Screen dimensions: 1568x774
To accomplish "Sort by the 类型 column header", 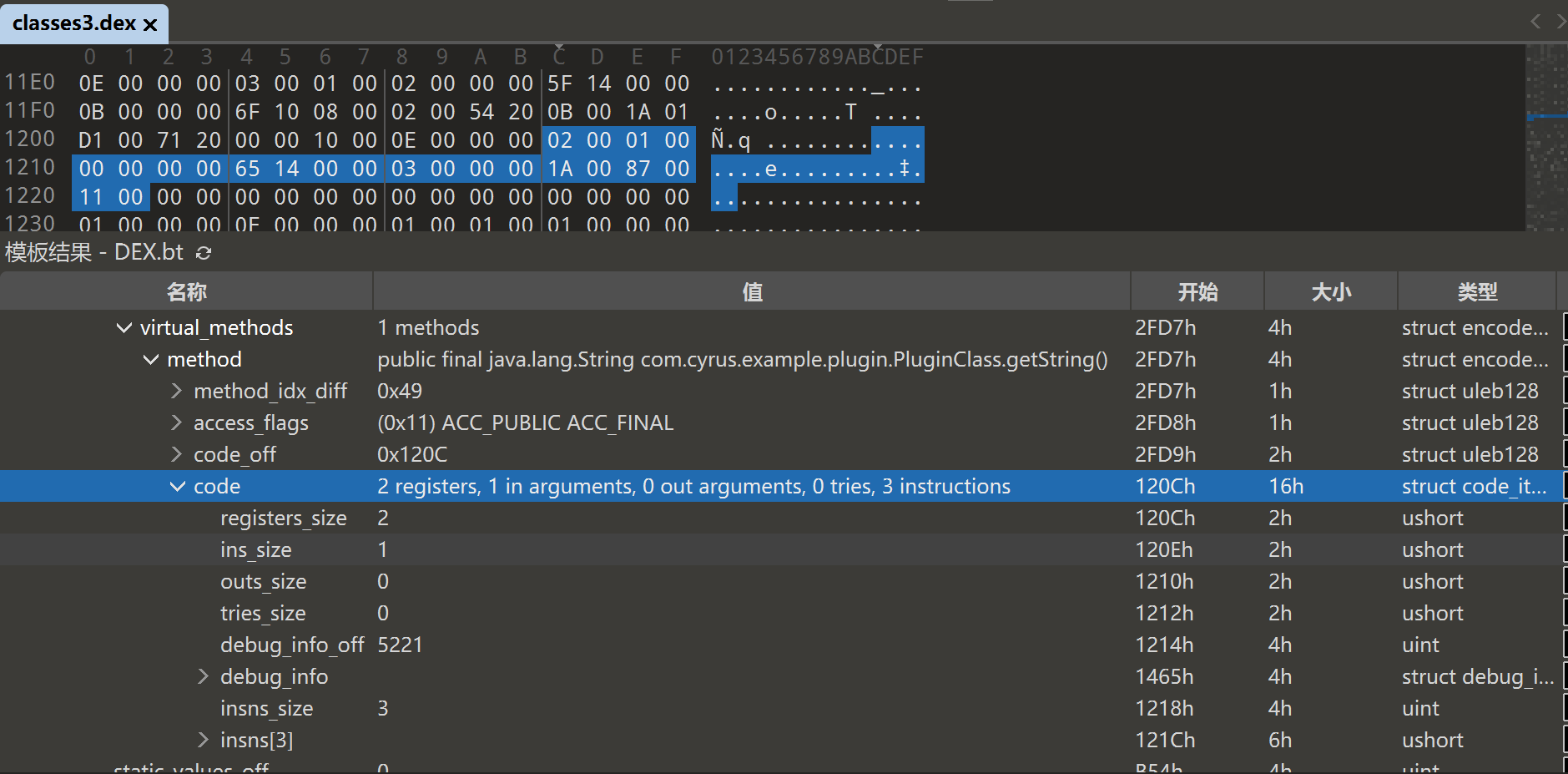I will point(1477,291).
